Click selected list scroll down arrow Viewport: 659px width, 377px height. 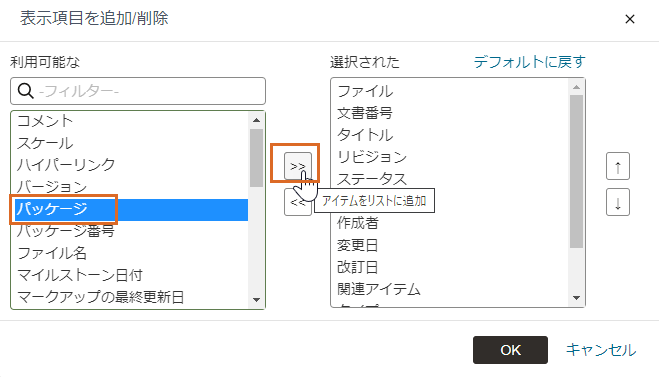[576, 298]
